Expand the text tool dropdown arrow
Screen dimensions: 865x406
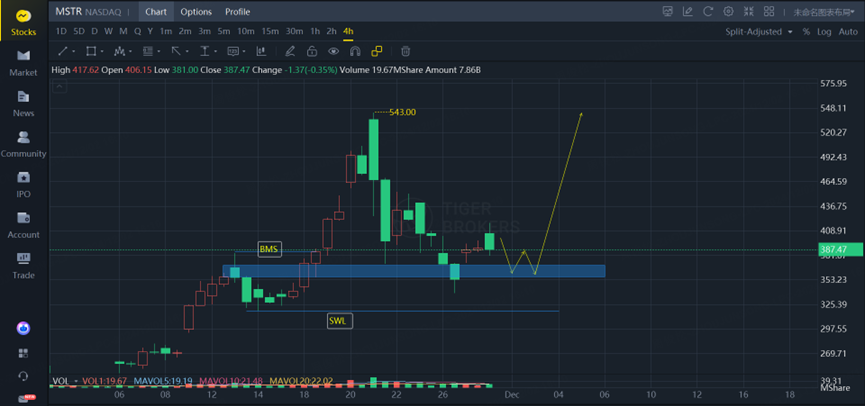pyautogui.click(x=216, y=52)
